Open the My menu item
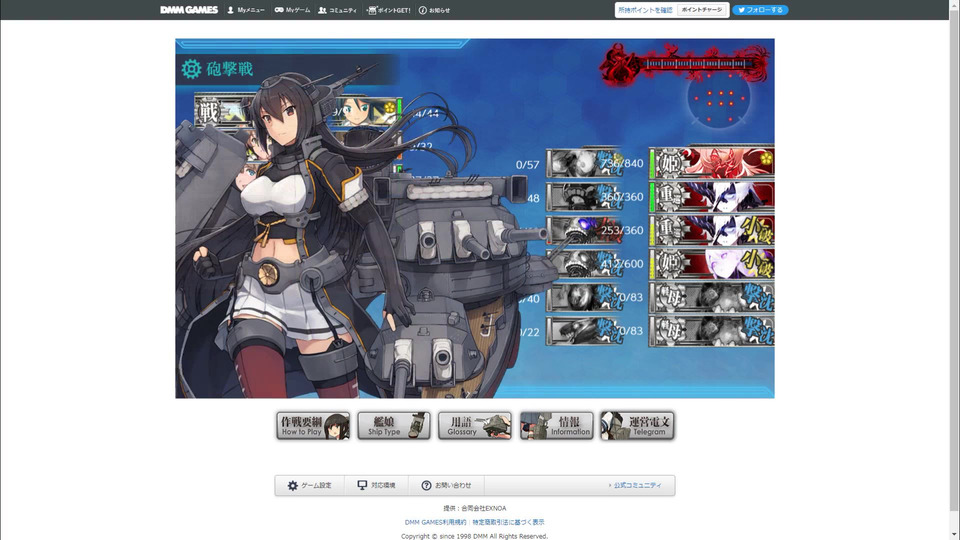The image size is (960, 540). tap(246, 10)
